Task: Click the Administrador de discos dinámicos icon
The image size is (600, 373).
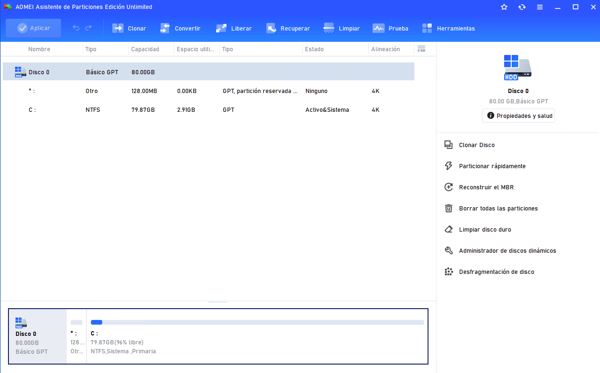Action: pos(448,250)
